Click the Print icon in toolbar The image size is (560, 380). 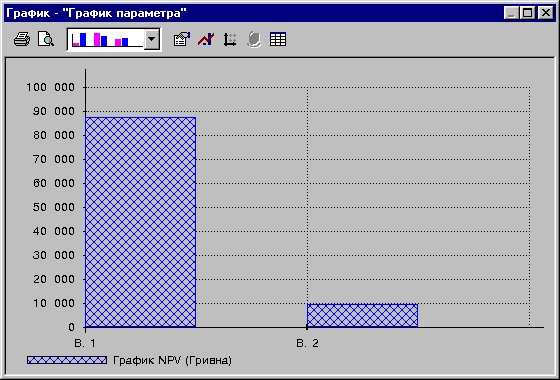(x=22, y=39)
